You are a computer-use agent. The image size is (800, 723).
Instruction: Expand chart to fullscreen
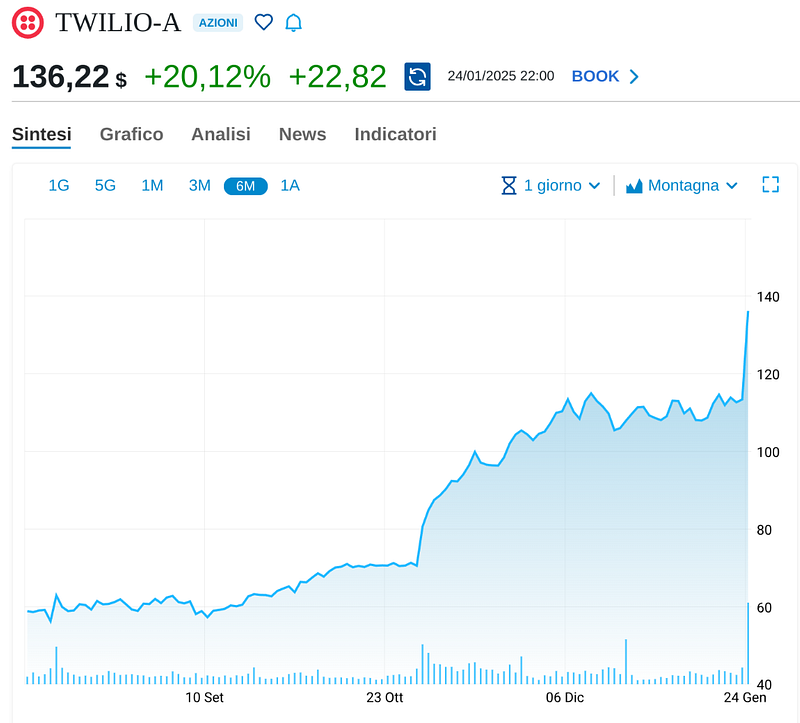(770, 185)
